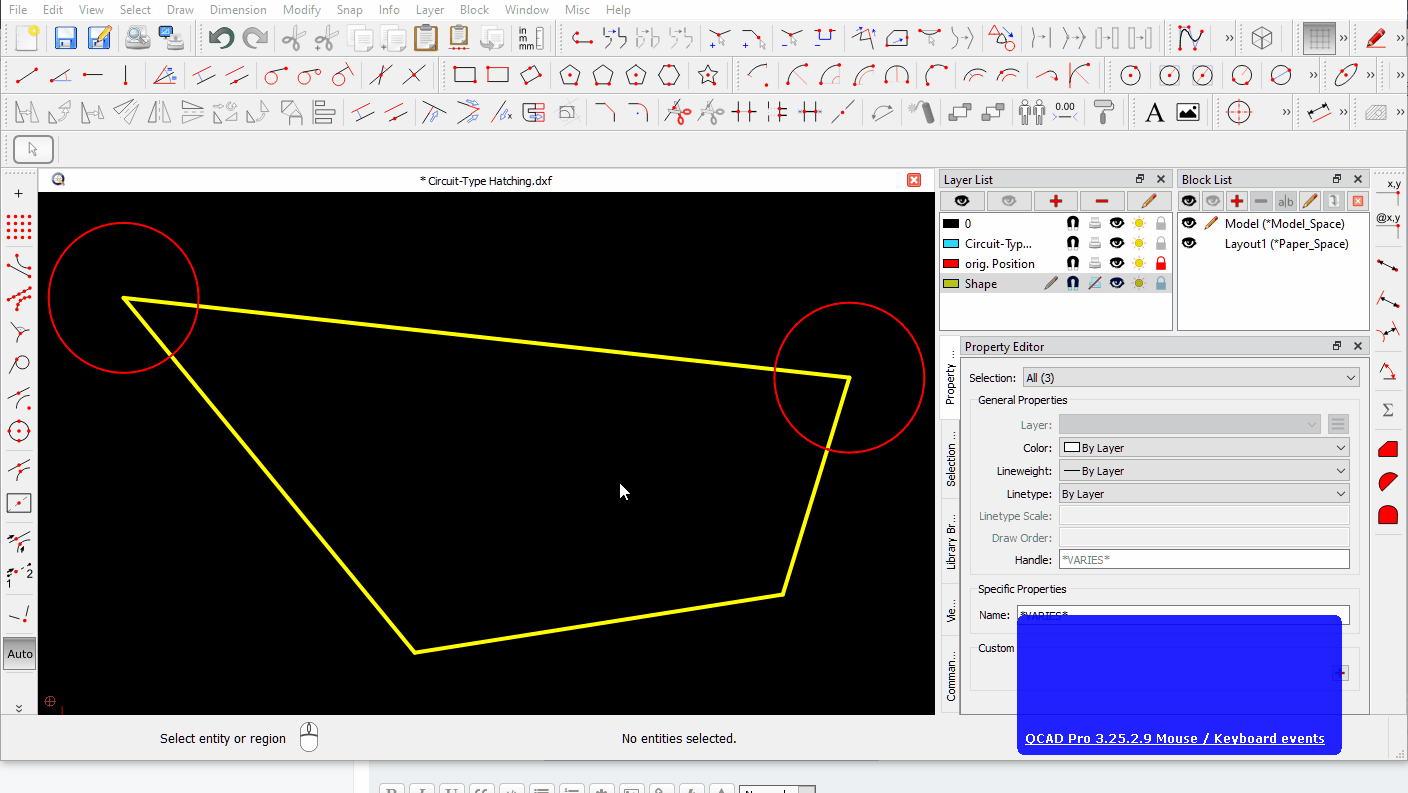Screen dimensions: 1408x793
Task: Unlock the orig. Position layer
Action: (x=1159, y=263)
